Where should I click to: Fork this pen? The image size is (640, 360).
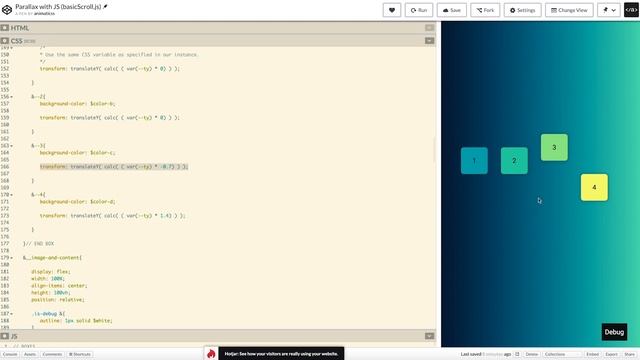(485, 10)
